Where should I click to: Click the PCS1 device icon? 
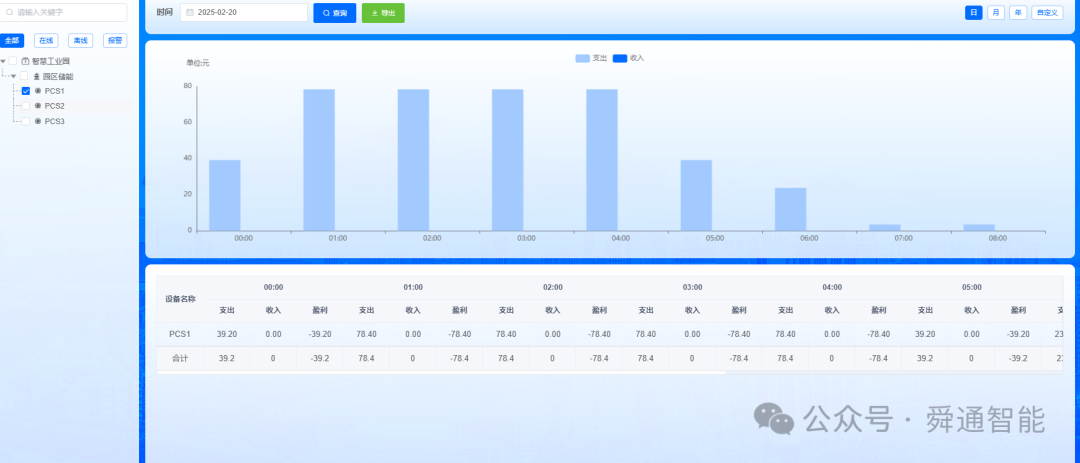(x=38, y=91)
